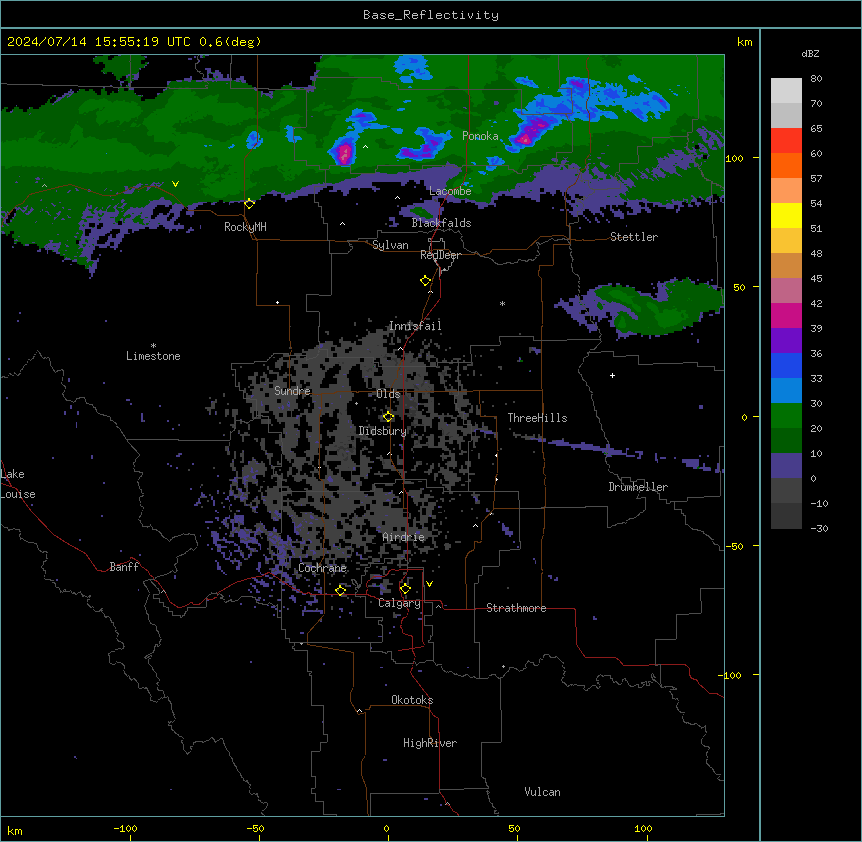Click the yellow diamond marker above Calgary label
This screenshot has height=842, width=862.
[x=405, y=589]
